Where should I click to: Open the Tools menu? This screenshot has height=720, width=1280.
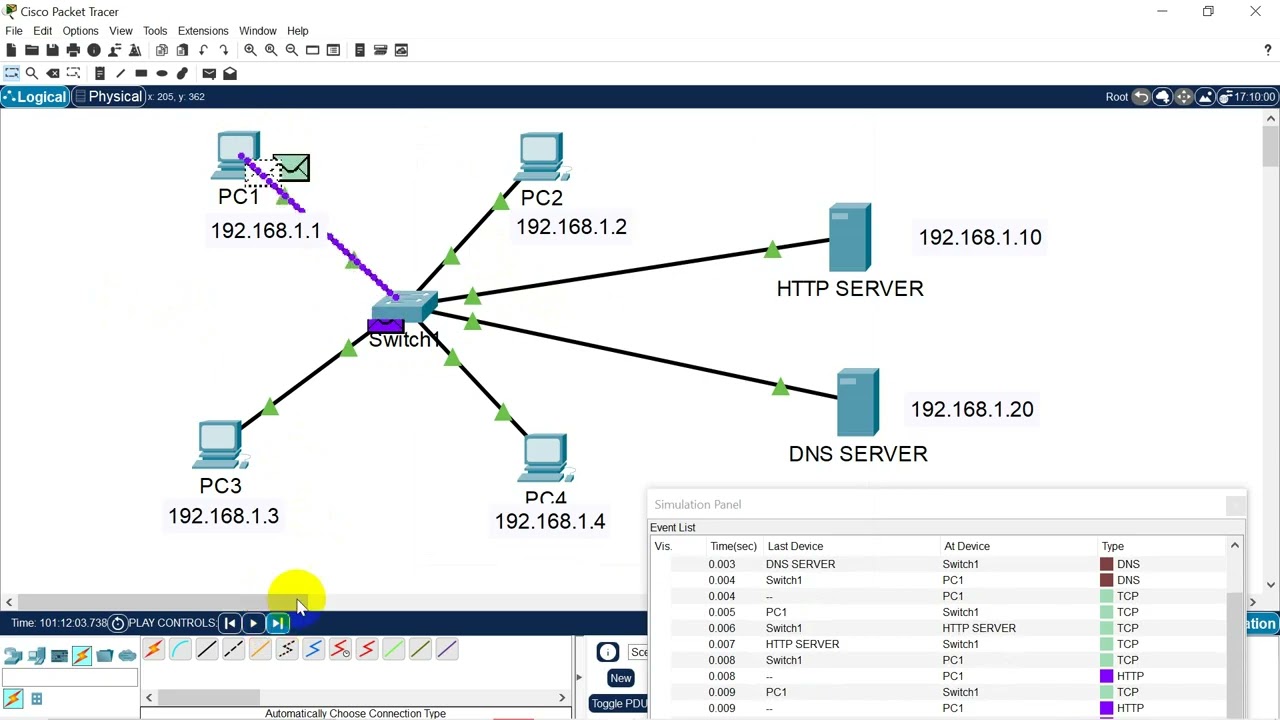pyautogui.click(x=154, y=31)
